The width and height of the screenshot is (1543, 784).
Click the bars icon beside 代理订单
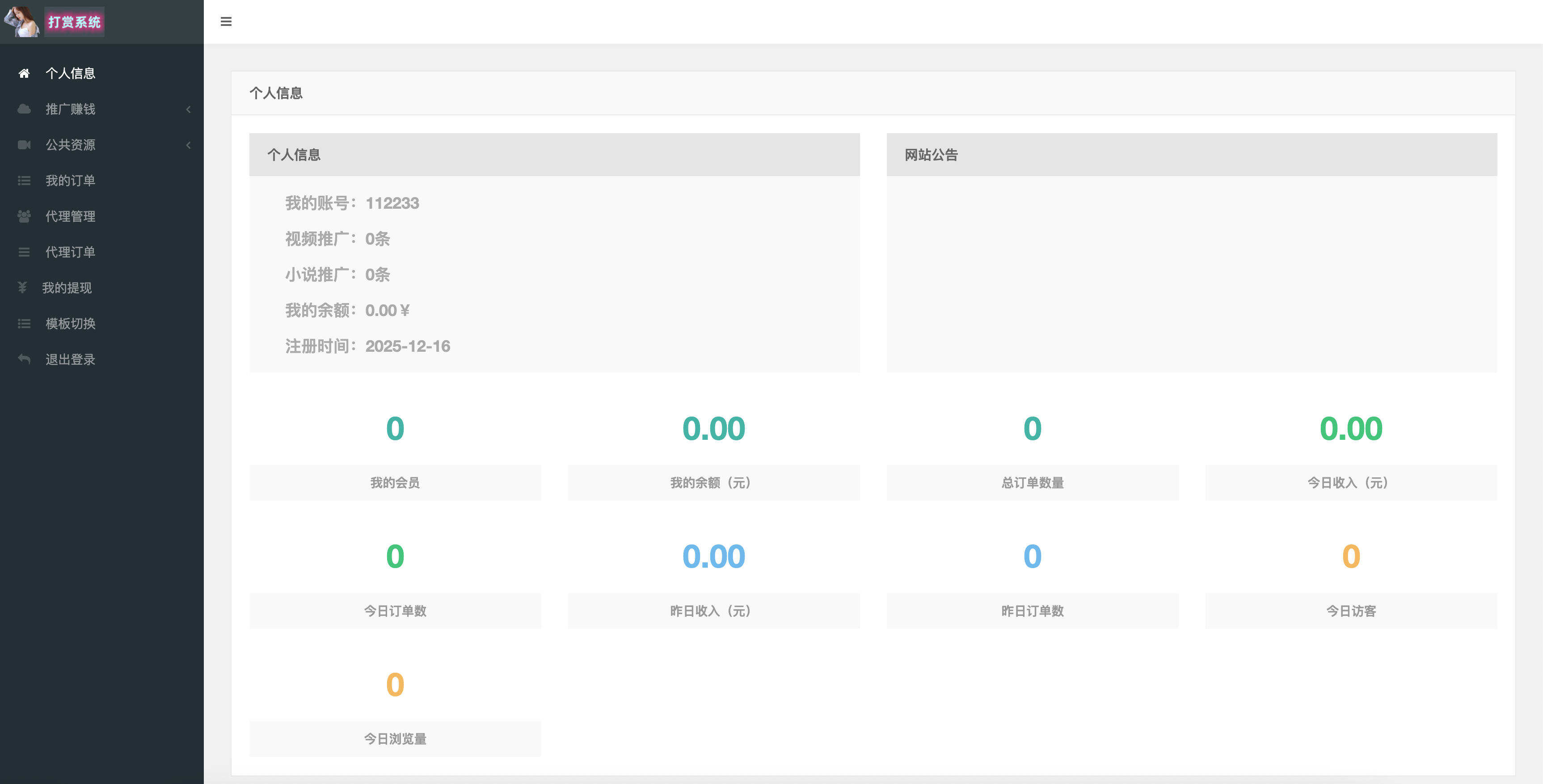click(x=24, y=252)
